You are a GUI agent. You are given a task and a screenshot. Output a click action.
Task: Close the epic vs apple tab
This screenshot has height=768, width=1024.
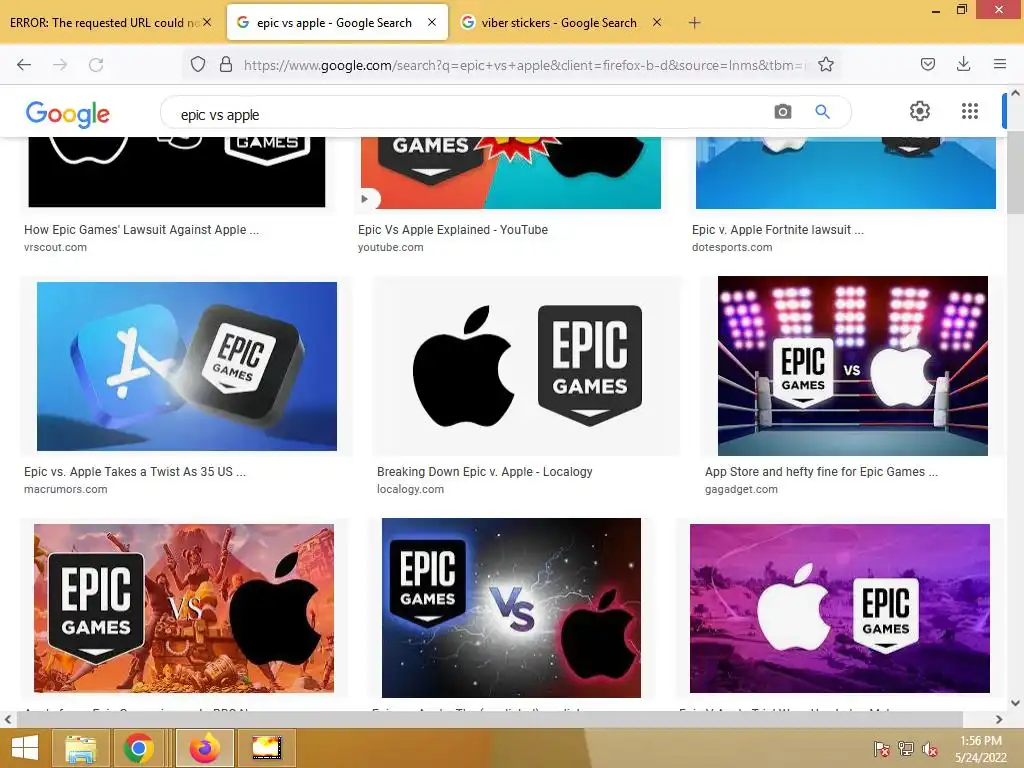click(x=432, y=22)
